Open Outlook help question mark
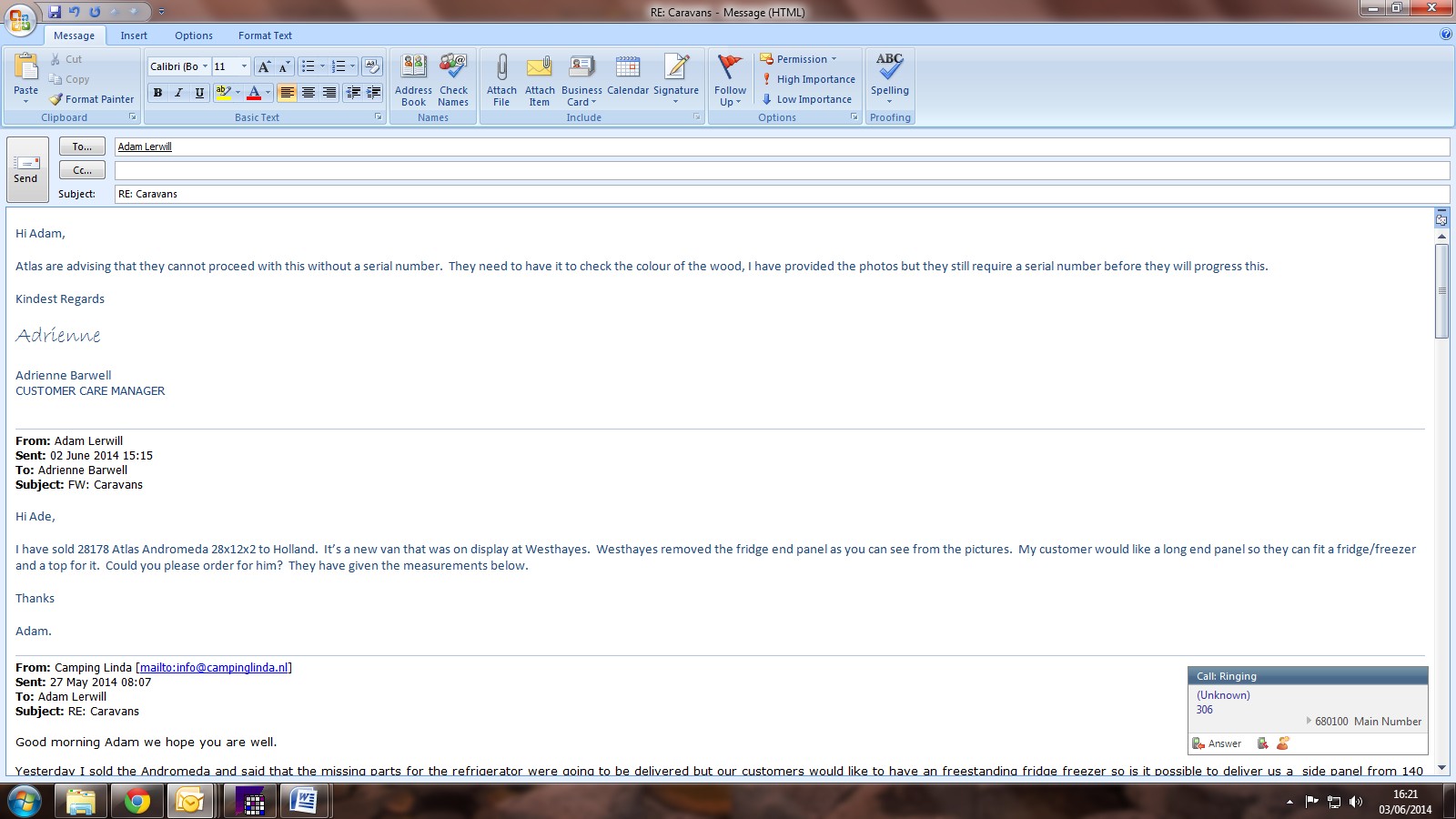Screen dimensions: 1456x819 tap(1446, 35)
